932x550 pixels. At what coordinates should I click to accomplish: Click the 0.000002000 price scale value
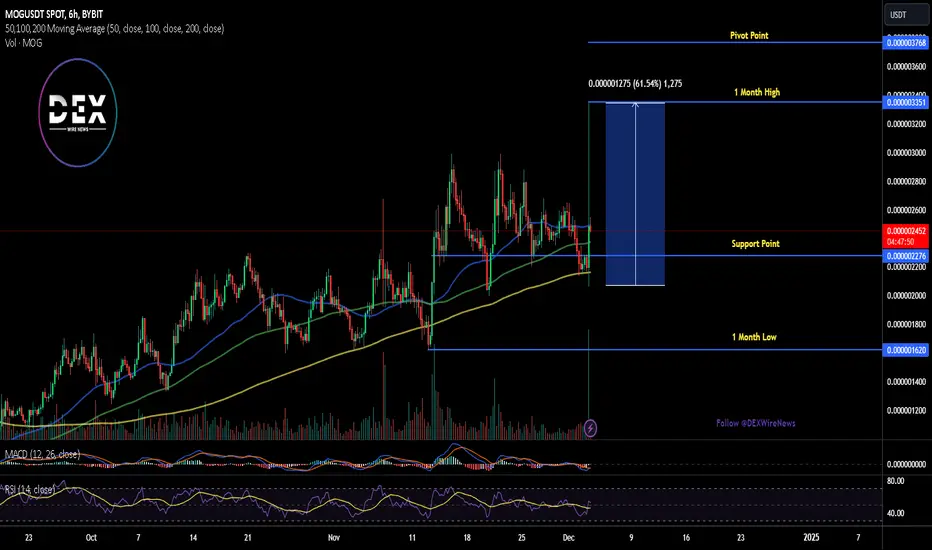(x=906, y=296)
